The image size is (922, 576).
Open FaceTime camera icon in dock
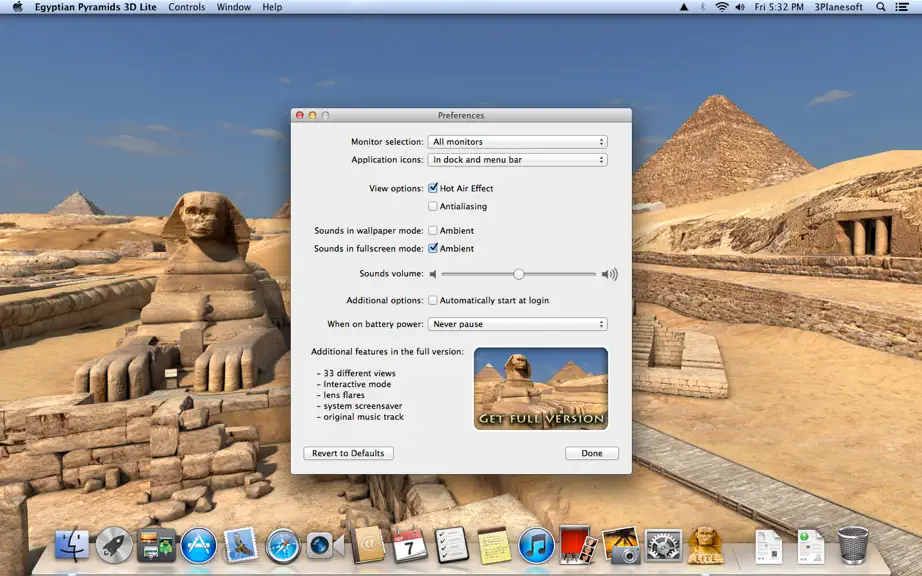[x=325, y=545]
